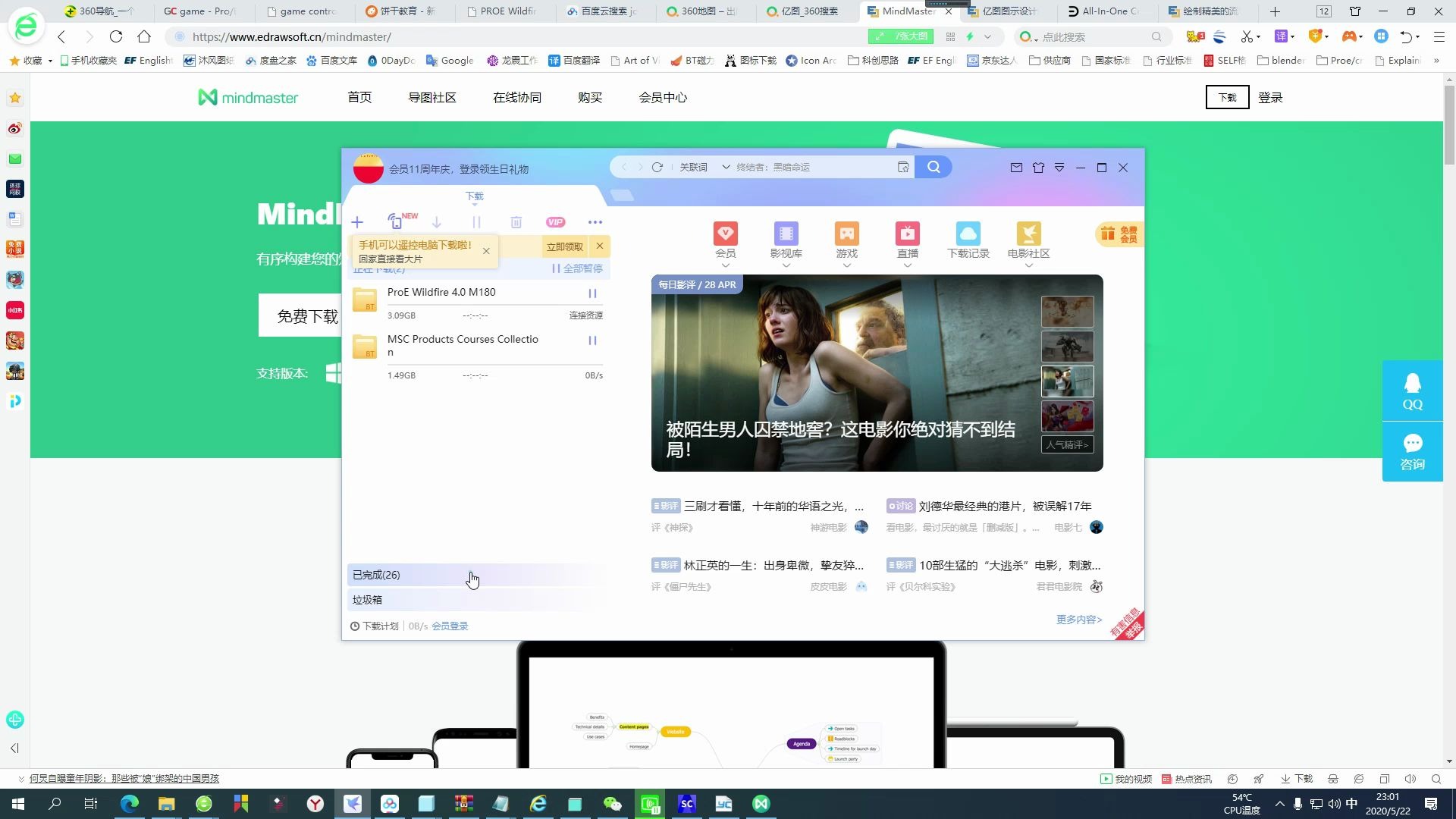Click the QQ contact widget

(1412, 391)
